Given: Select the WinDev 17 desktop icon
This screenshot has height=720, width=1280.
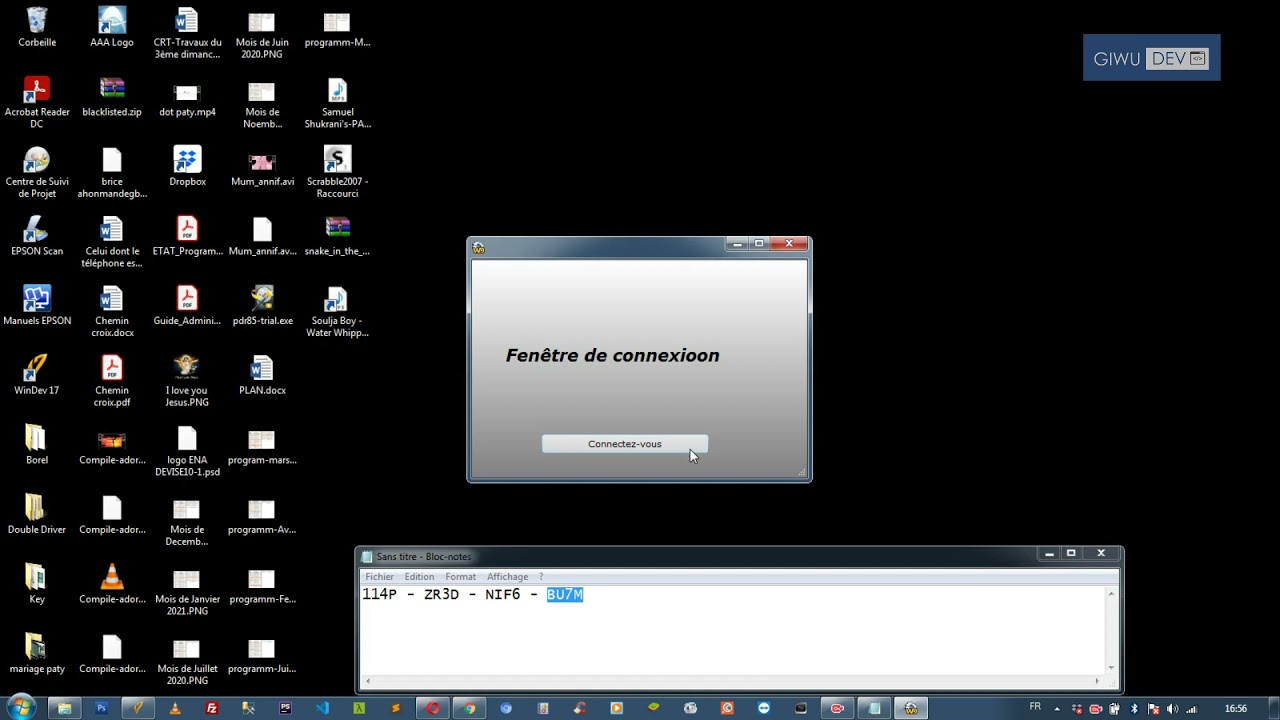Looking at the screenshot, I should (37, 375).
